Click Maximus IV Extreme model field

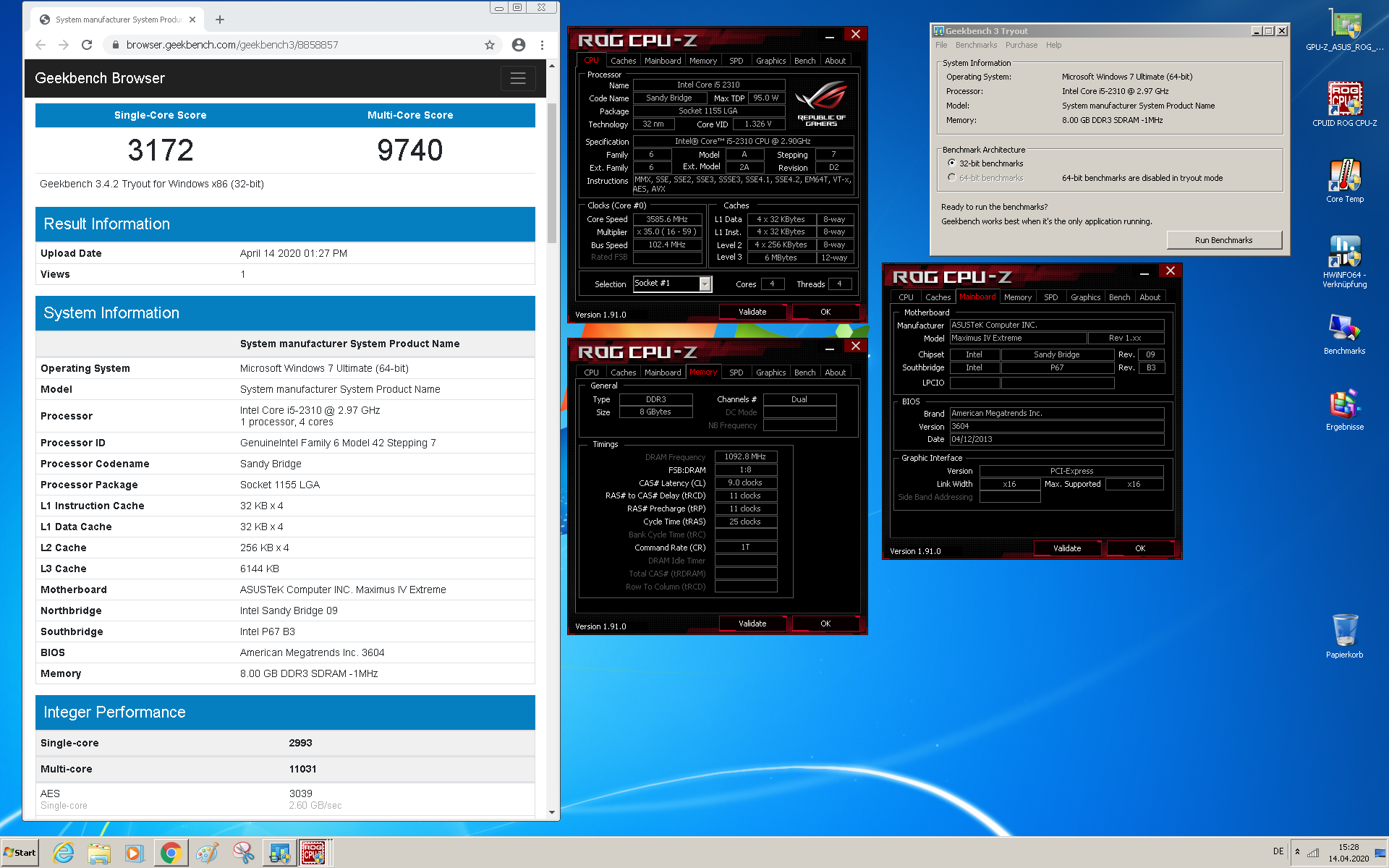tap(1018, 339)
